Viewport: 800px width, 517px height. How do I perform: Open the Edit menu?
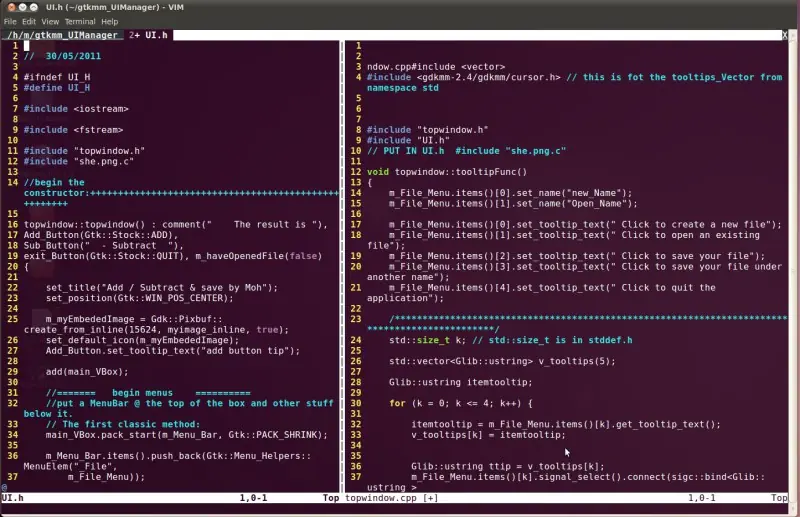tap(29, 21)
